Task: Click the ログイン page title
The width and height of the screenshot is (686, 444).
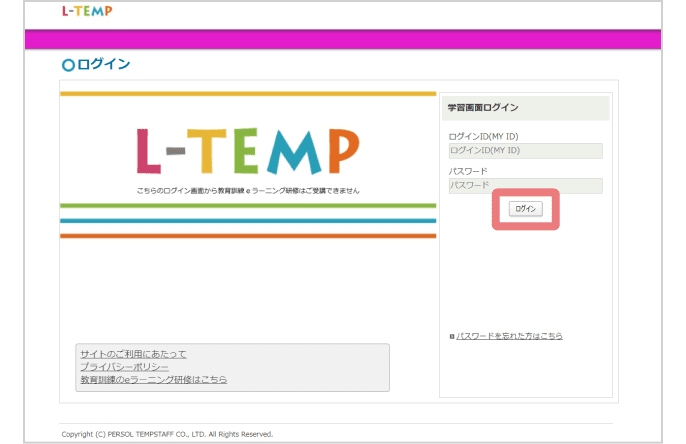Action: pos(104,64)
